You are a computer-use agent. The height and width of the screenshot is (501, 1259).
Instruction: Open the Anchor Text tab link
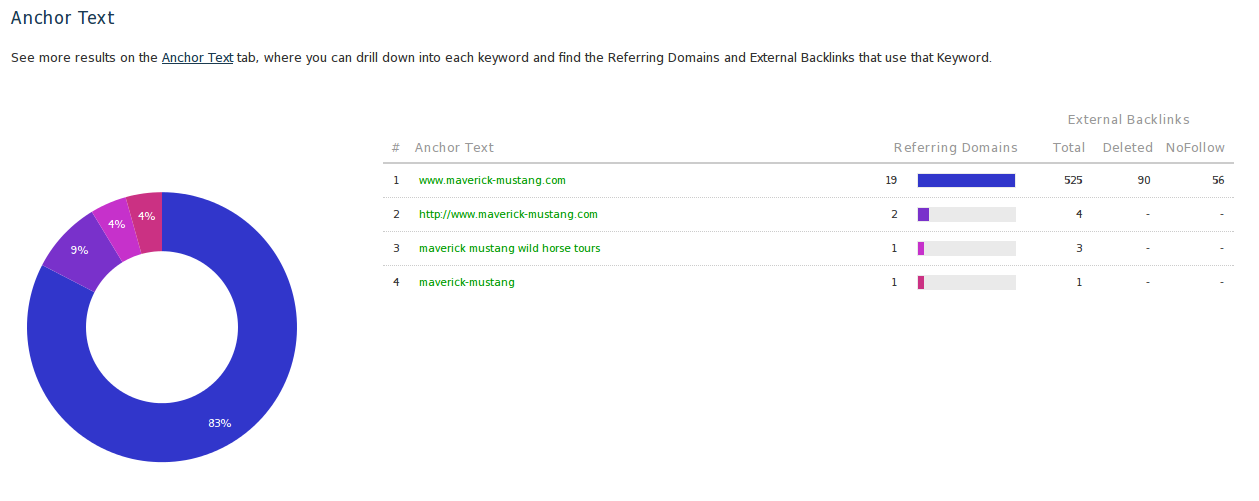[197, 58]
